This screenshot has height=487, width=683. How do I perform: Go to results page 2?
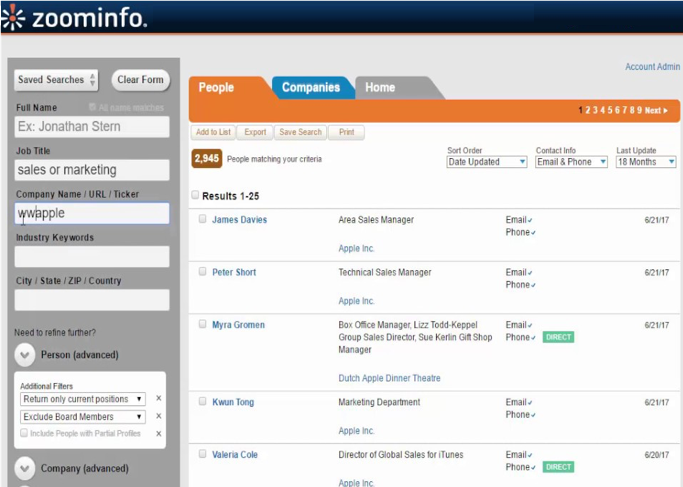tap(588, 110)
